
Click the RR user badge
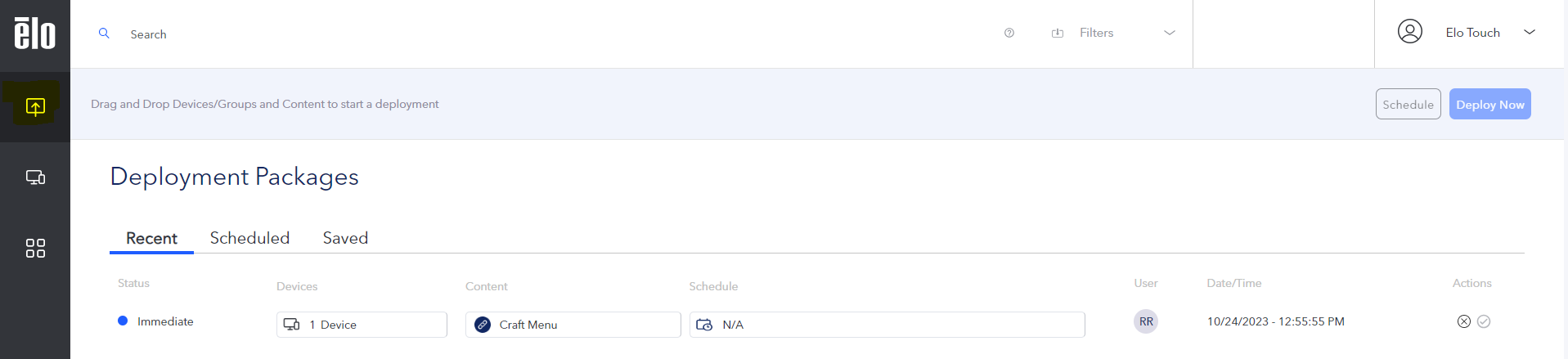[x=1146, y=321]
